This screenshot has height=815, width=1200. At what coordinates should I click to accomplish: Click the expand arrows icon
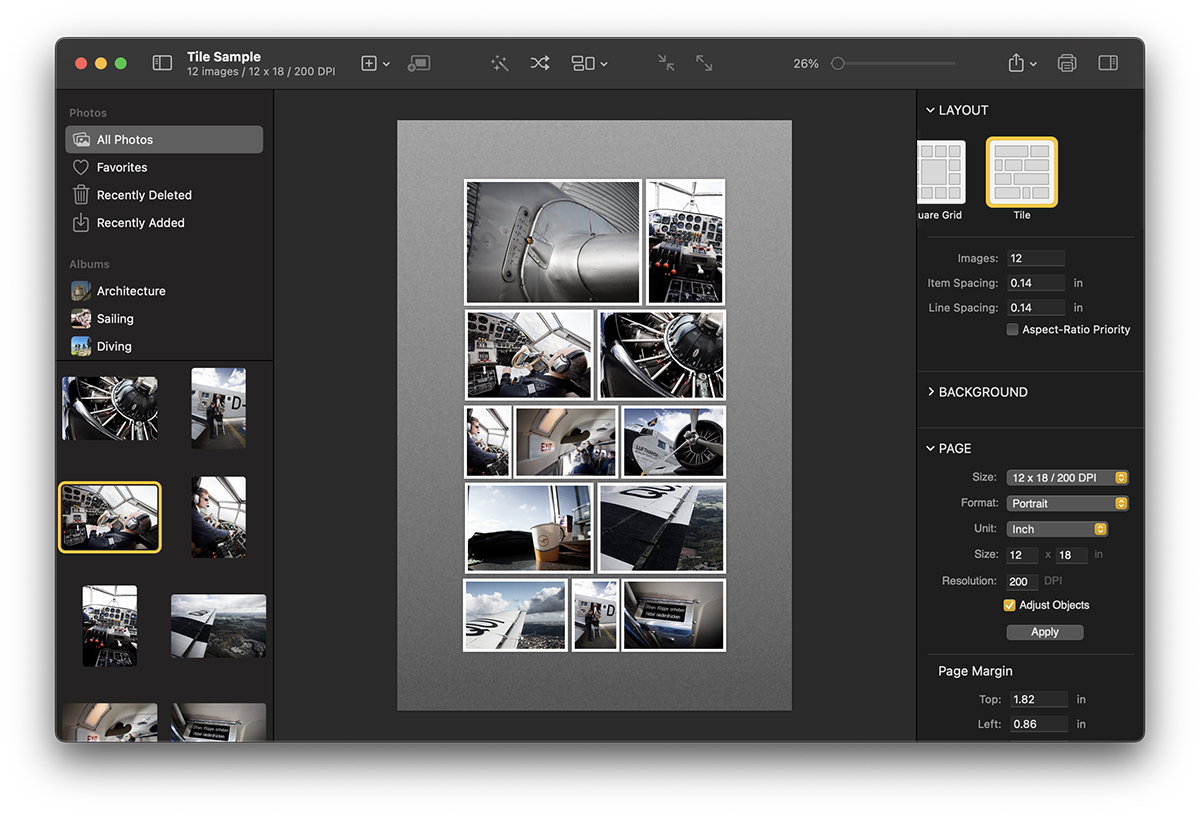pyautogui.click(x=704, y=63)
